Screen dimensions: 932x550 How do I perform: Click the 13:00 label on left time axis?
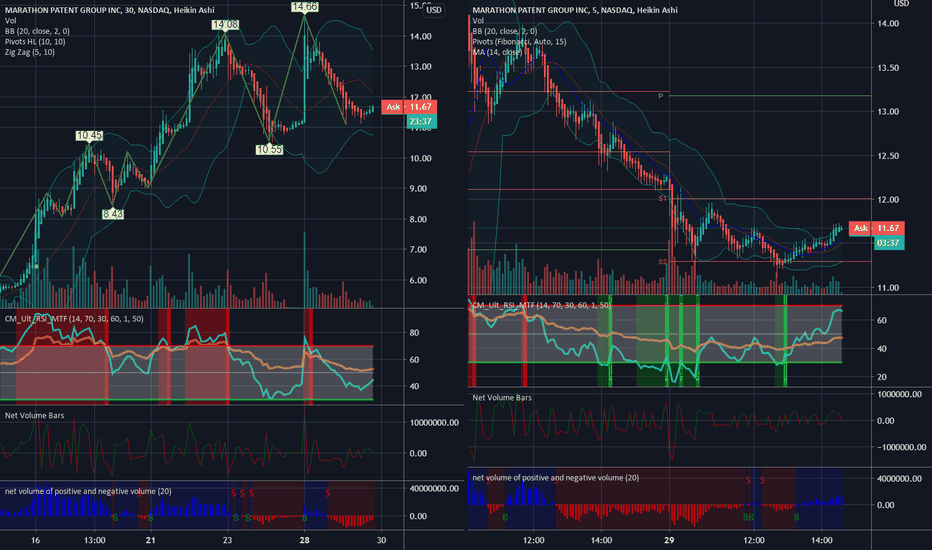coord(95,540)
